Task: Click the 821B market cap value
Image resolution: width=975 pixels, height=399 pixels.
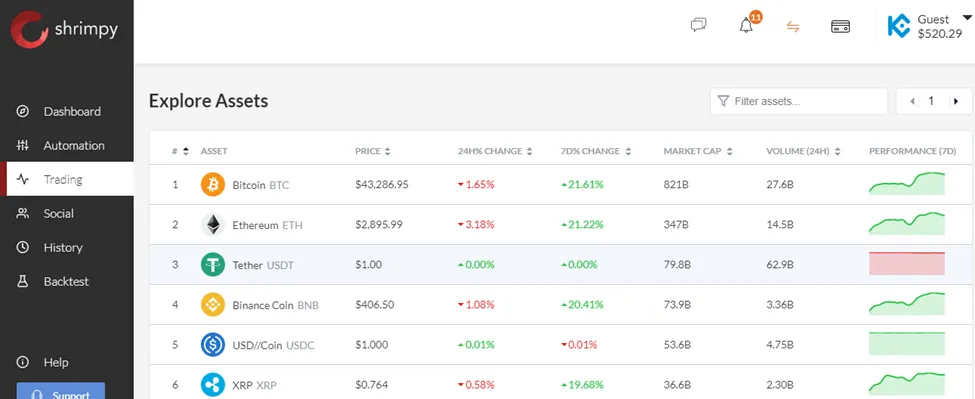Action: (x=676, y=185)
